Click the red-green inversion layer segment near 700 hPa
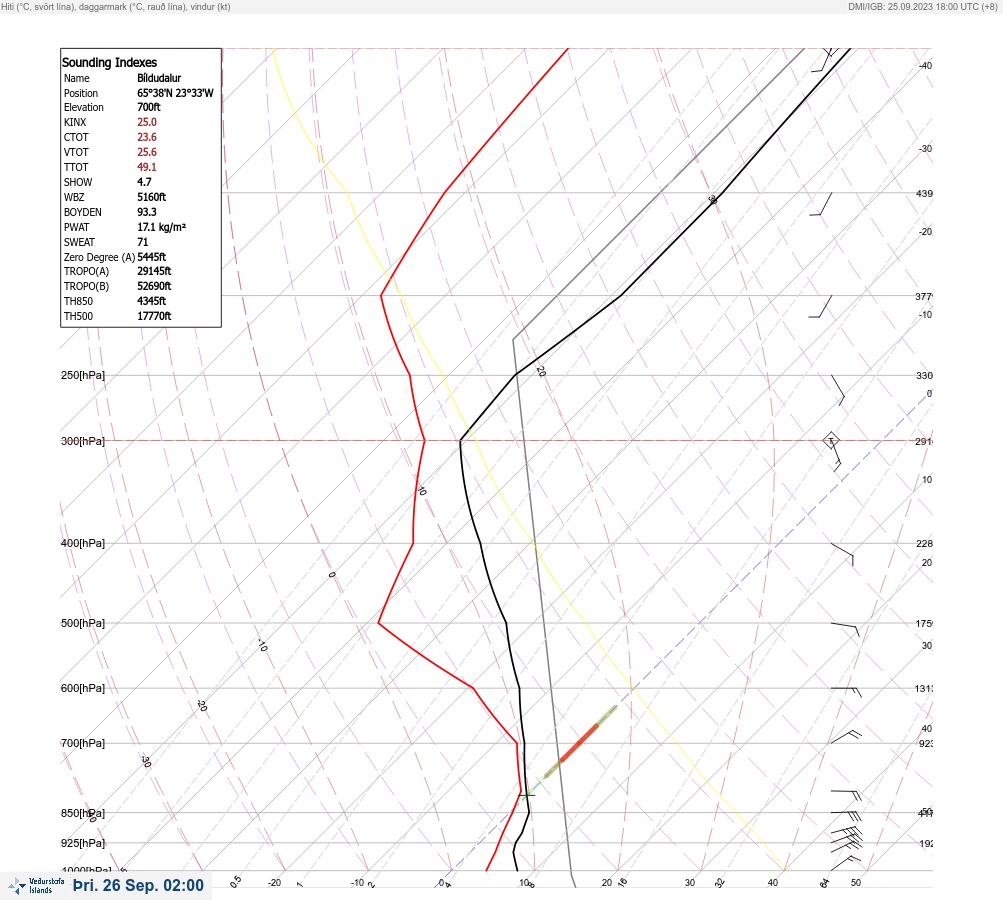1003x900 pixels. click(580, 743)
